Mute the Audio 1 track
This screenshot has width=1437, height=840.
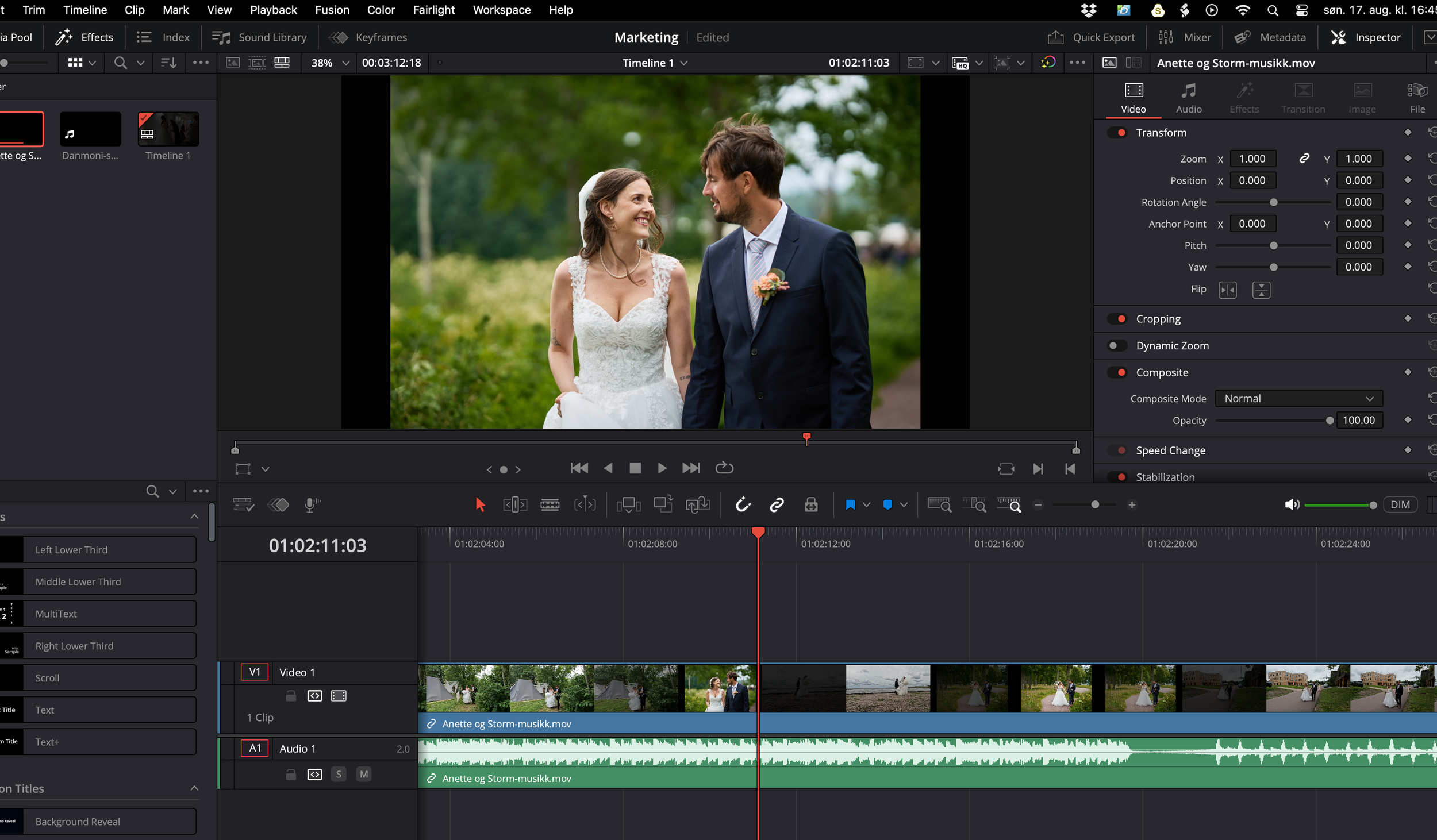(363, 775)
